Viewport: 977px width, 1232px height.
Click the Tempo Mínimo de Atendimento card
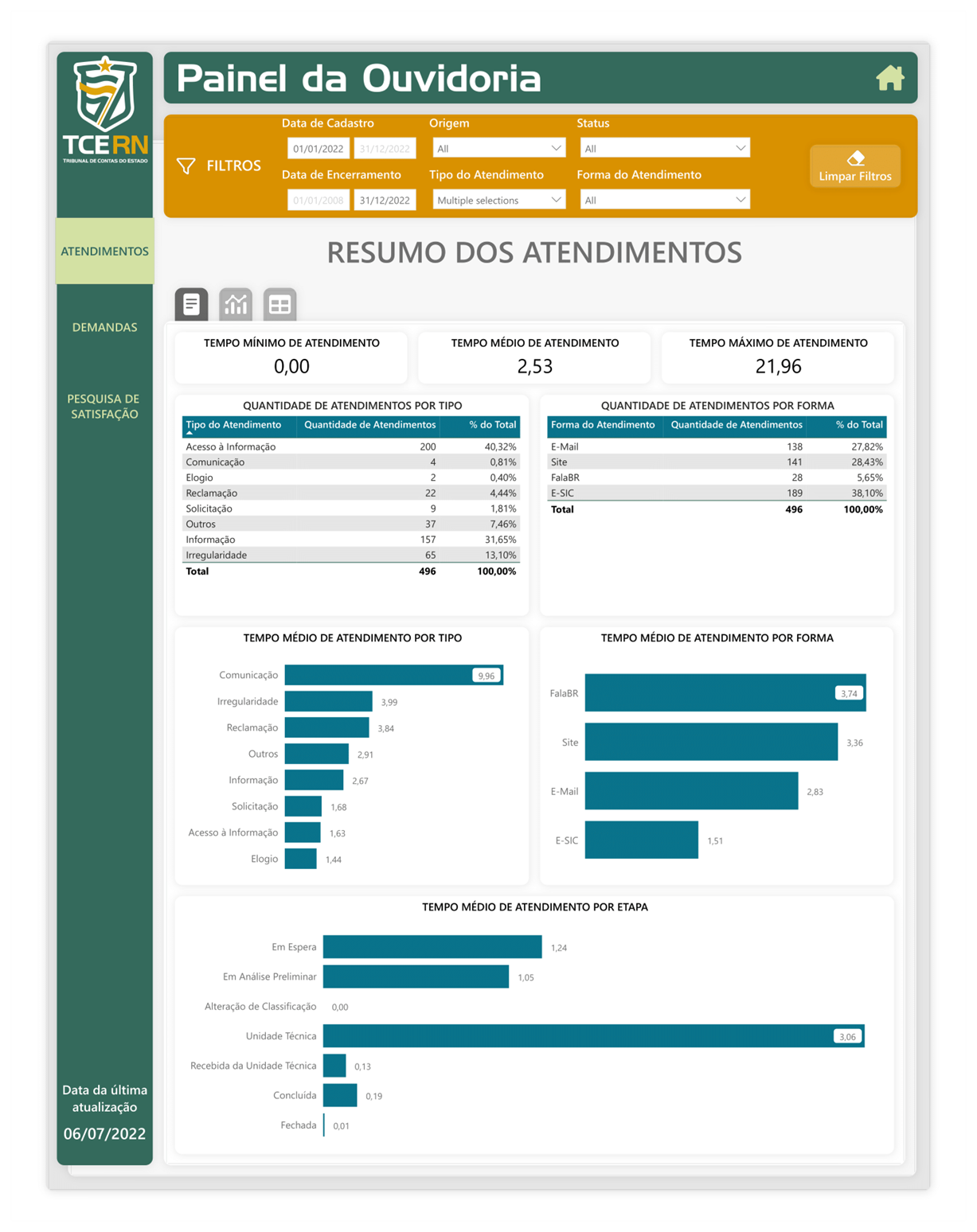click(x=291, y=357)
